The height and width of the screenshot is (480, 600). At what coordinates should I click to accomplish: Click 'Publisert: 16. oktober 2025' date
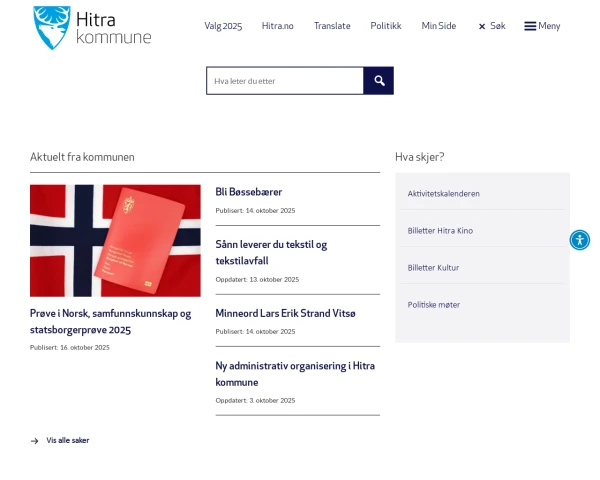click(70, 348)
